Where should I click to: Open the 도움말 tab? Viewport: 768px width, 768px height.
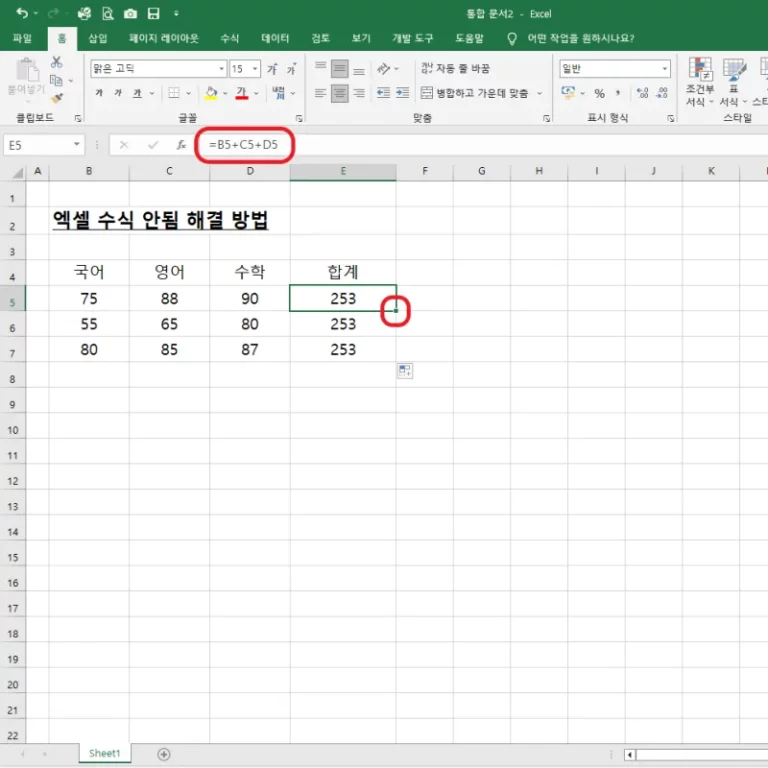pyautogui.click(x=469, y=38)
